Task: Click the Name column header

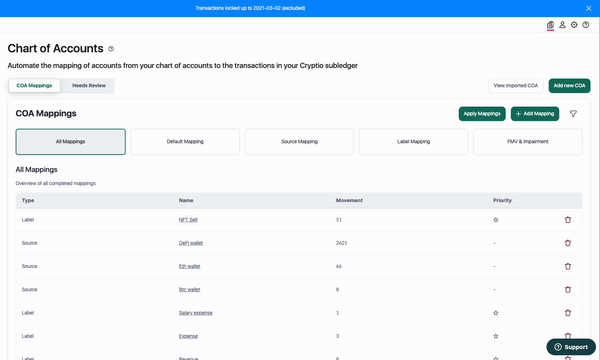Action: [186, 200]
